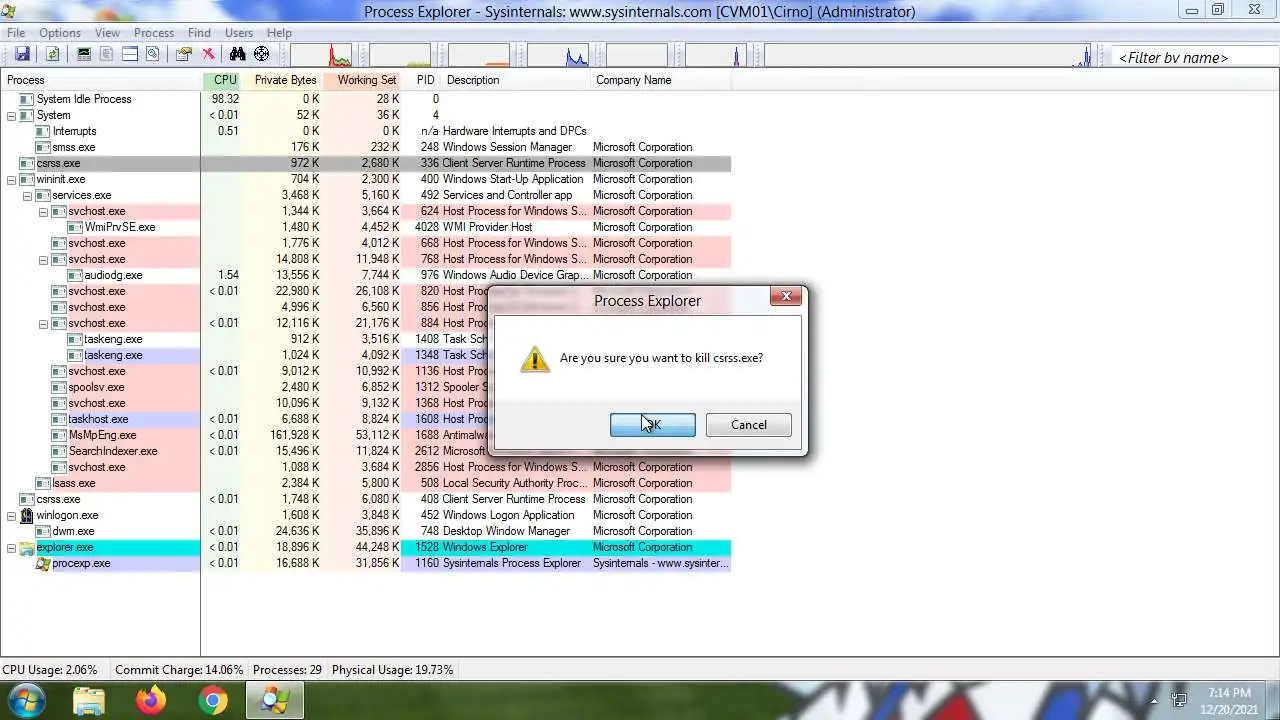Screen dimensions: 1280x720
Task: Open the View menu
Action: tap(107, 33)
